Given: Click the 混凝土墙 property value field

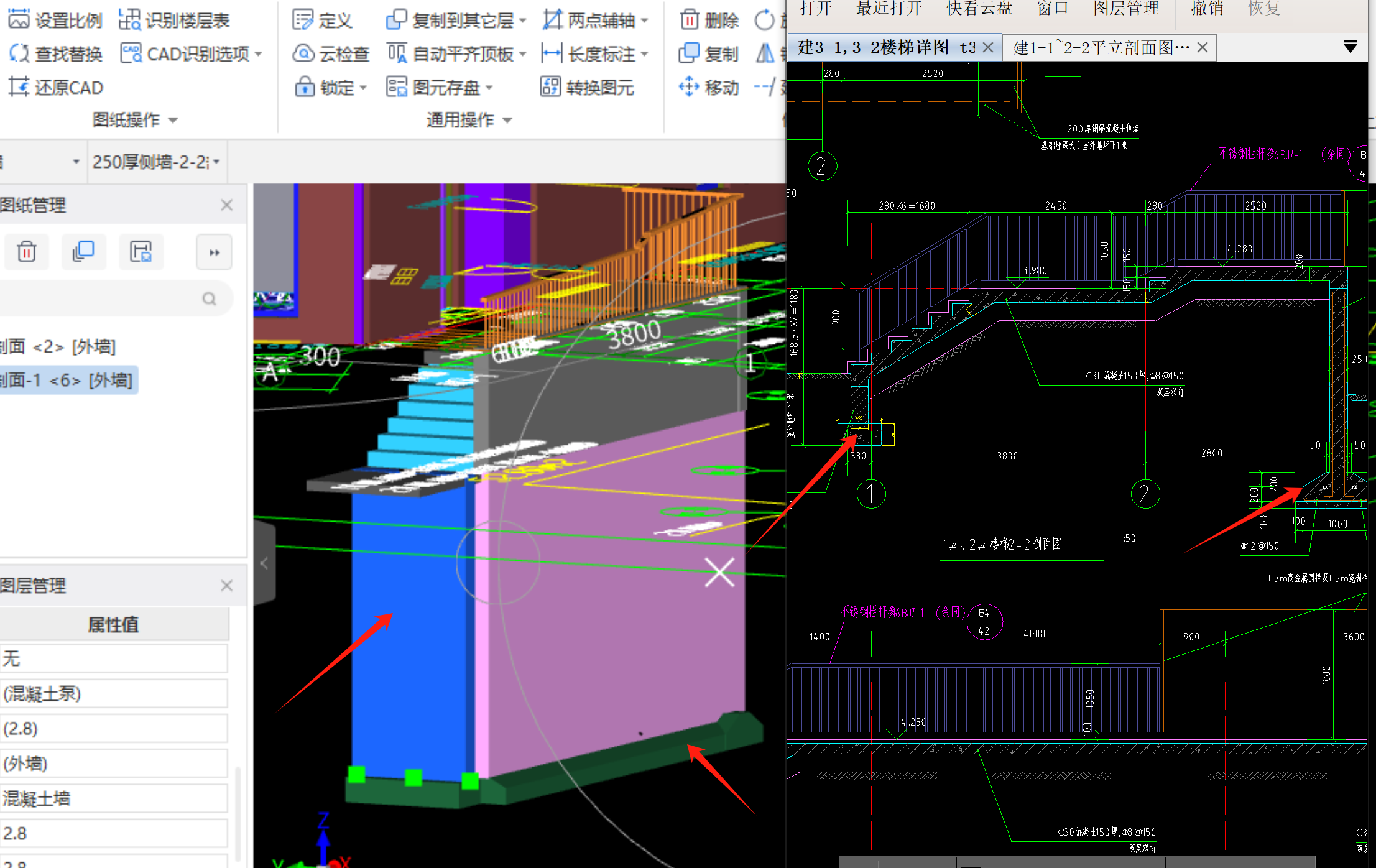Looking at the screenshot, I should pos(114,798).
